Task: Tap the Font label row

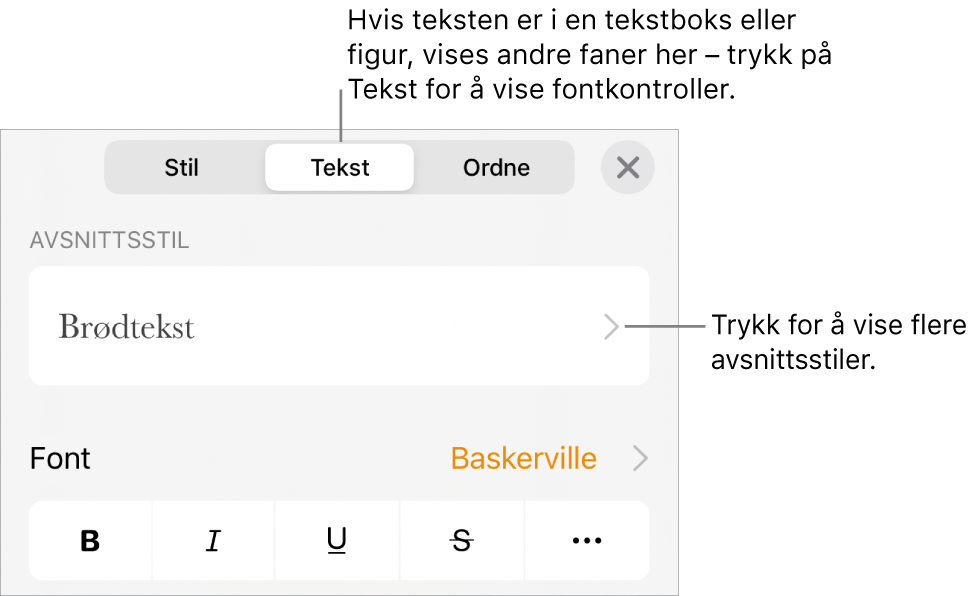Action: click(x=60, y=458)
